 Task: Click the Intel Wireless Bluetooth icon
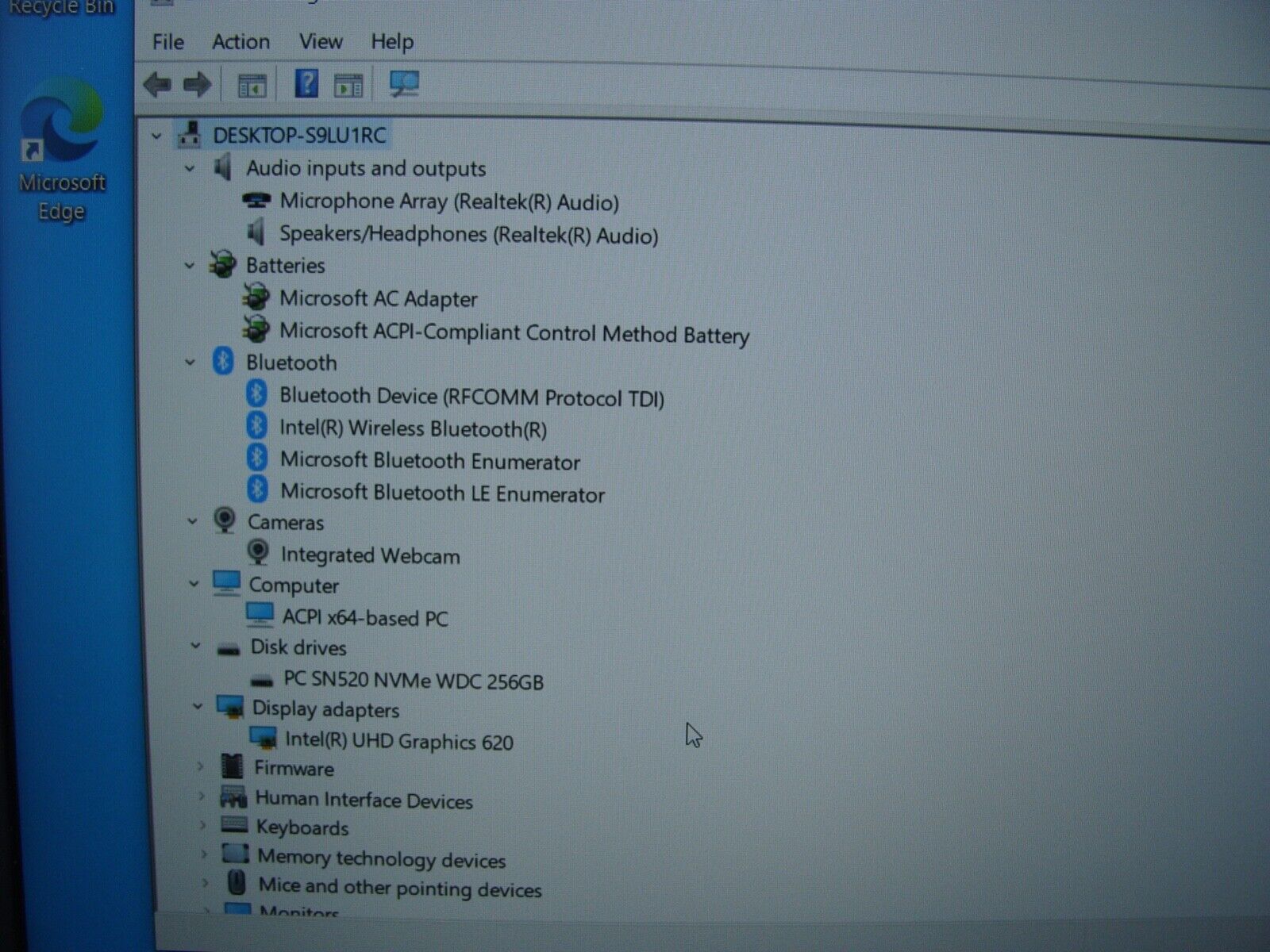coord(256,426)
